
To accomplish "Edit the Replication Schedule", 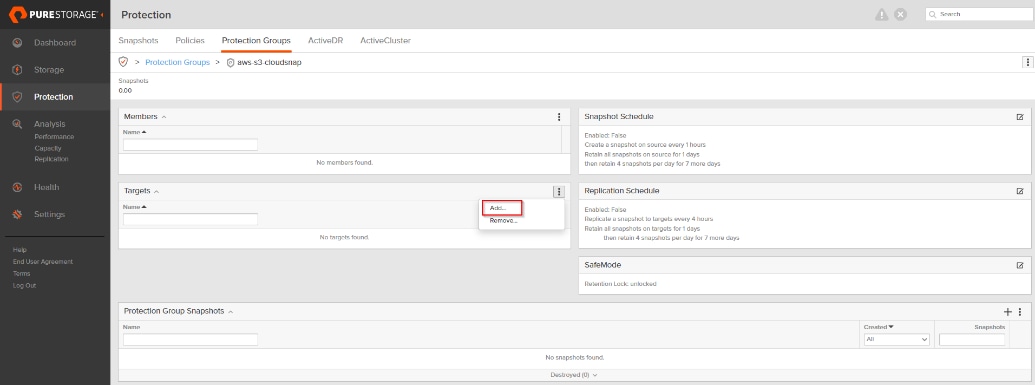I will click(1020, 191).
